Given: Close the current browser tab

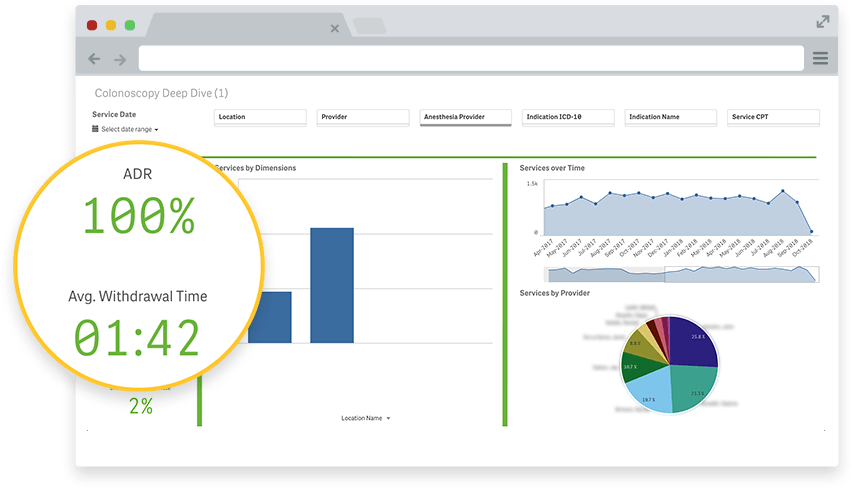Looking at the screenshot, I should click(x=335, y=28).
